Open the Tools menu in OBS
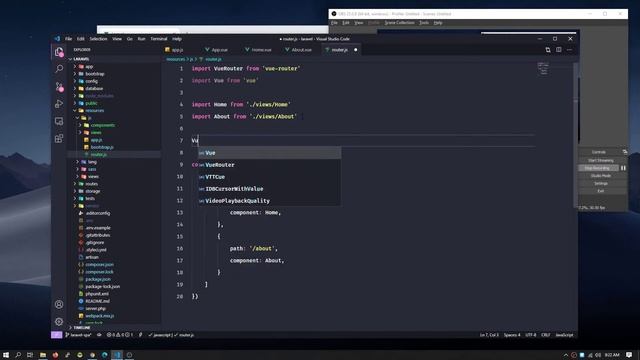The width and height of the screenshot is (640, 360). coord(424,23)
